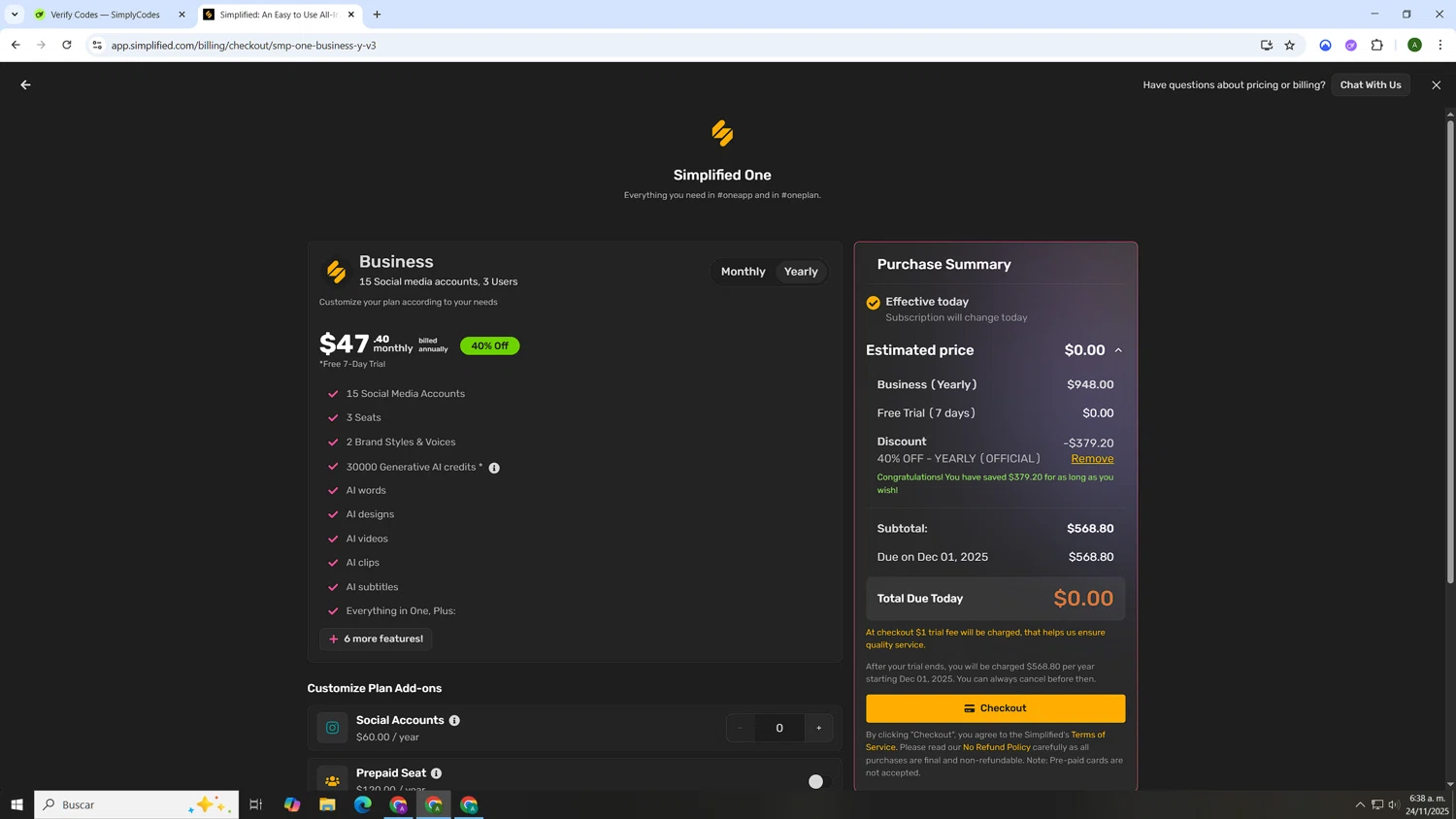Click the install app icon in address bar

coord(1266,45)
